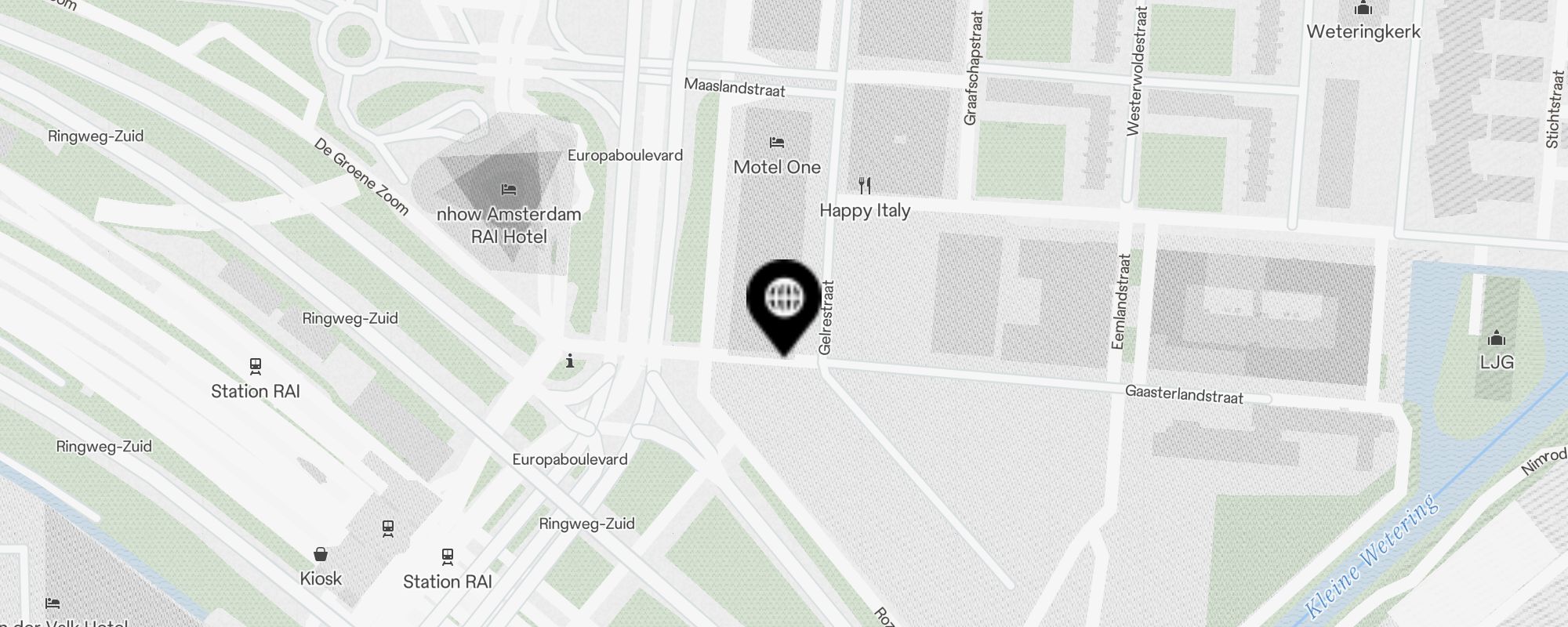Click the information point icon
This screenshot has height=627, width=1568.
[570, 361]
